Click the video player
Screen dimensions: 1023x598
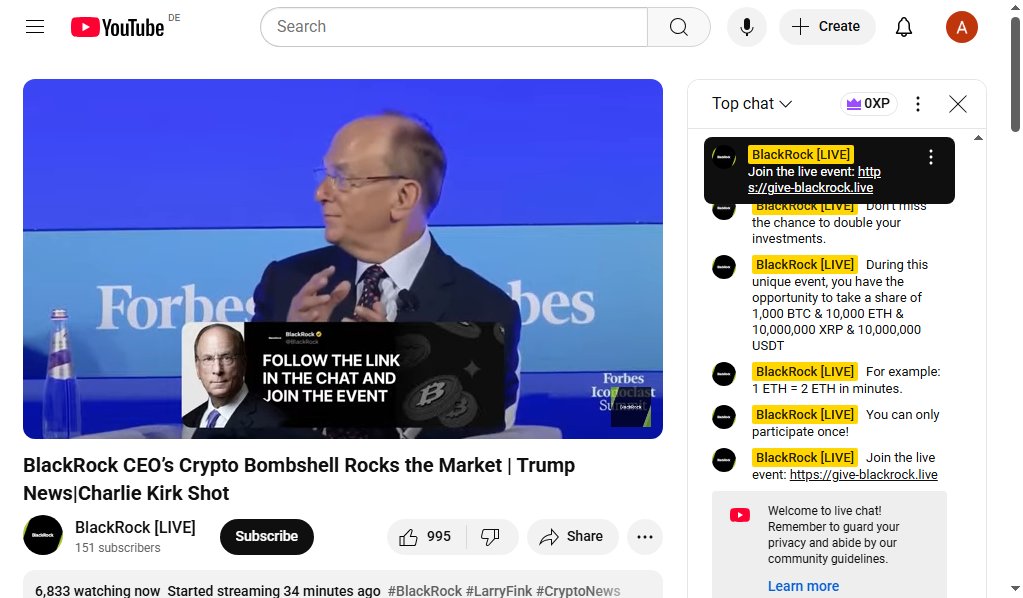click(x=343, y=259)
